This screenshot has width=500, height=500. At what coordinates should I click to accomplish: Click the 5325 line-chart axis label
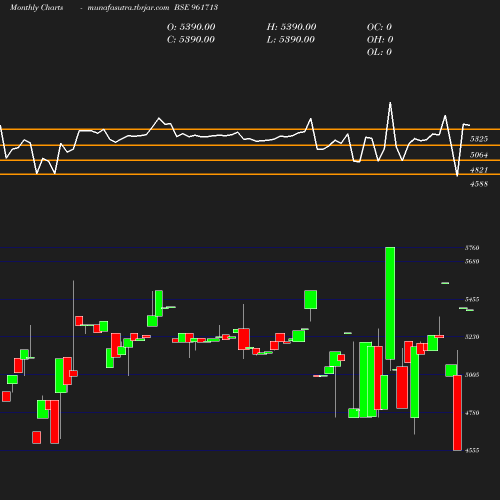click(x=479, y=139)
